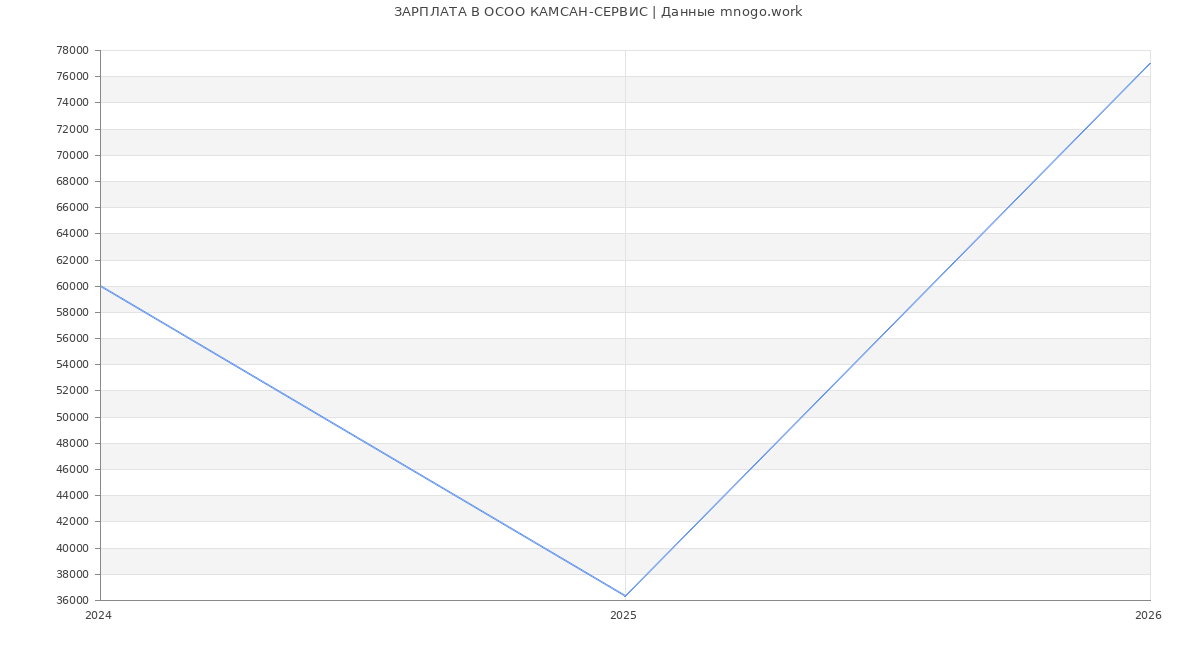This screenshot has width=1200, height=650.
Task: Click the 2024 x-axis label
Action: point(98,615)
